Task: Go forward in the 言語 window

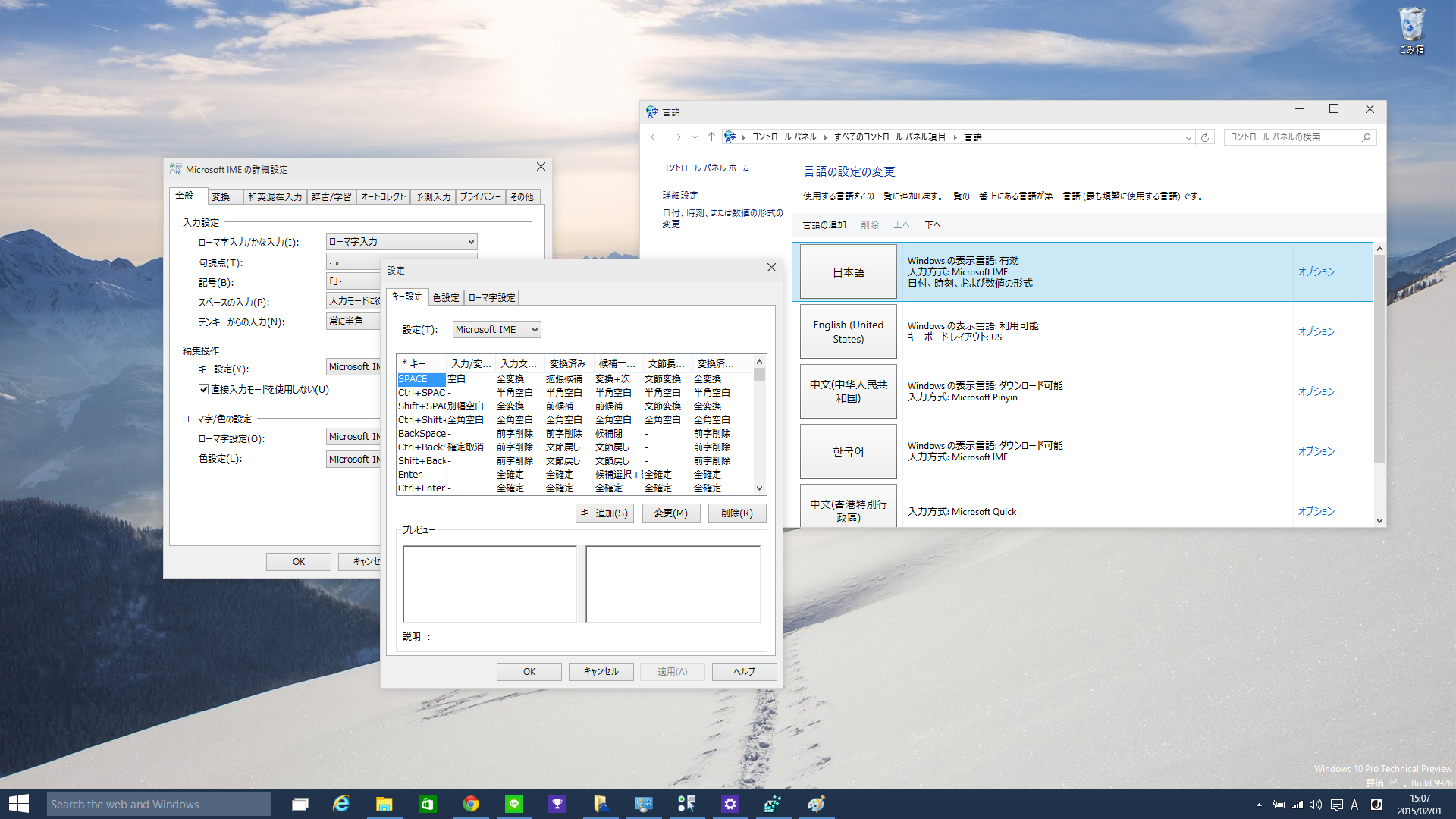Action: pyautogui.click(x=676, y=136)
